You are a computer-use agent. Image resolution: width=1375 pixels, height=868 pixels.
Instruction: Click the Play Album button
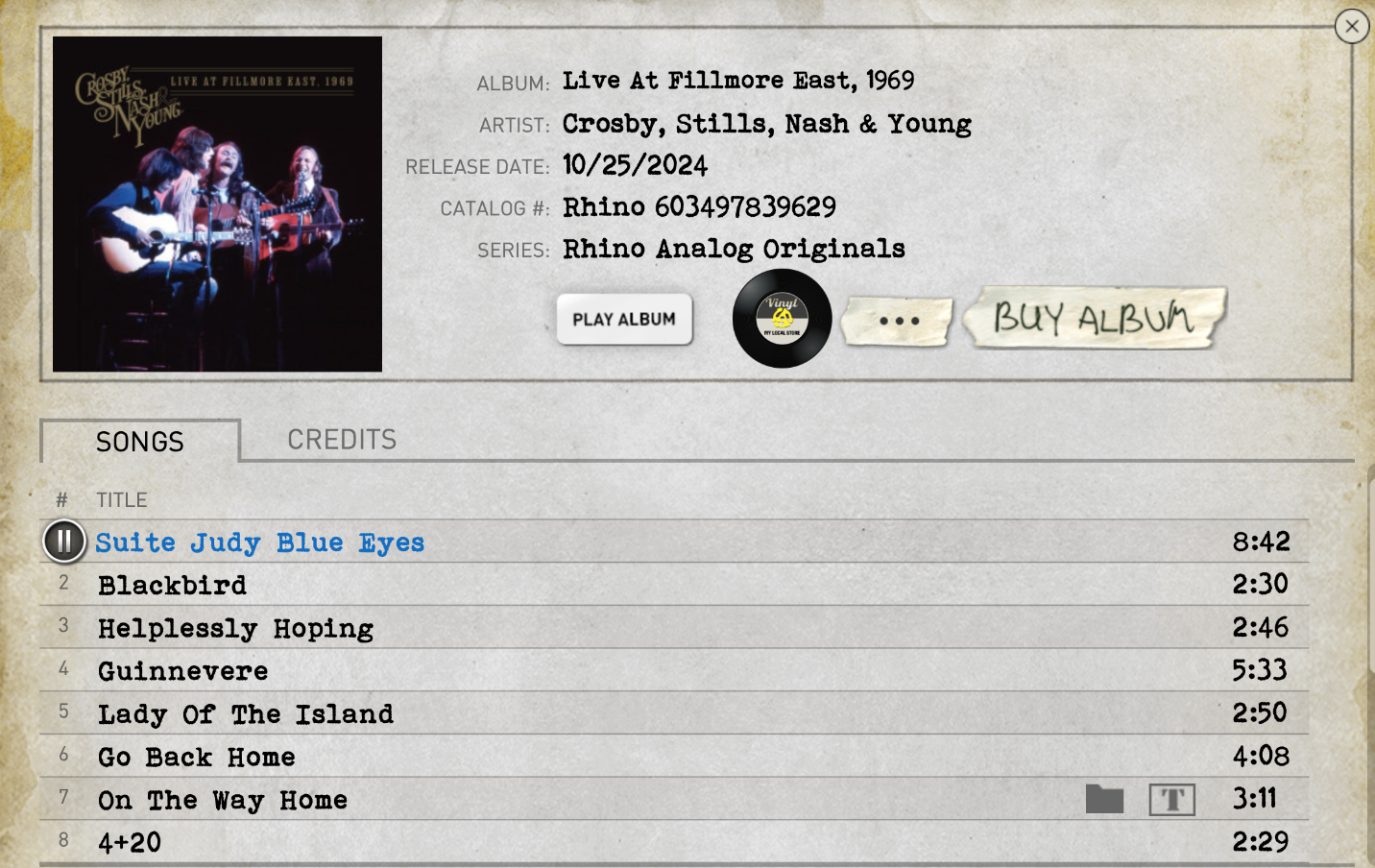point(624,319)
